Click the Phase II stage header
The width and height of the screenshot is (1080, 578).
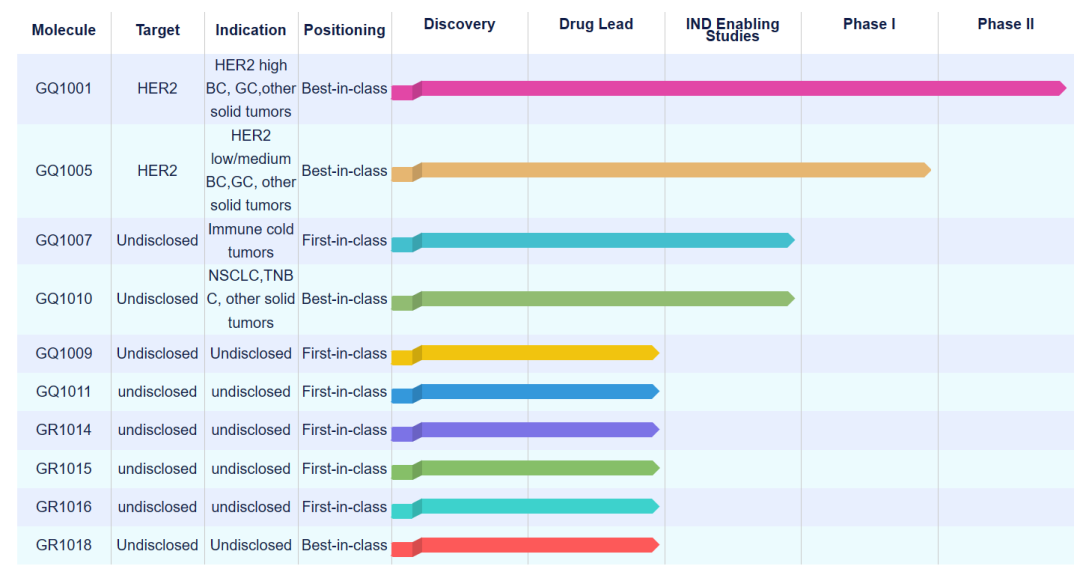click(1005, 24)
